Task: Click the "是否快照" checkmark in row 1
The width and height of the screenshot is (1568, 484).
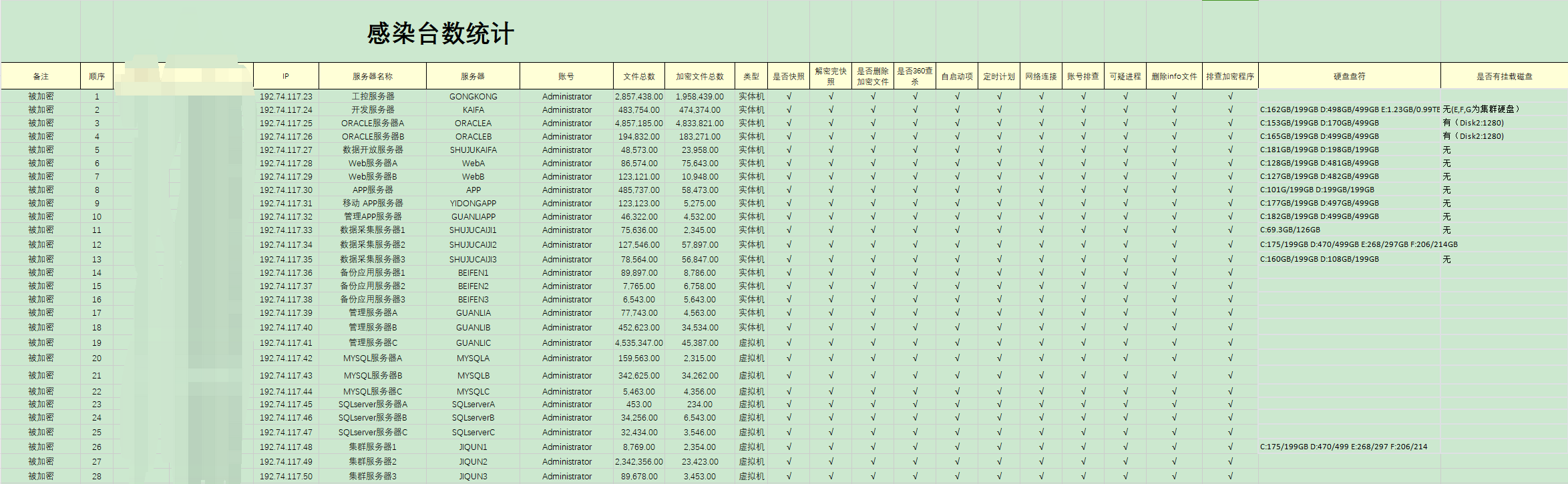Action: (789, 97)
